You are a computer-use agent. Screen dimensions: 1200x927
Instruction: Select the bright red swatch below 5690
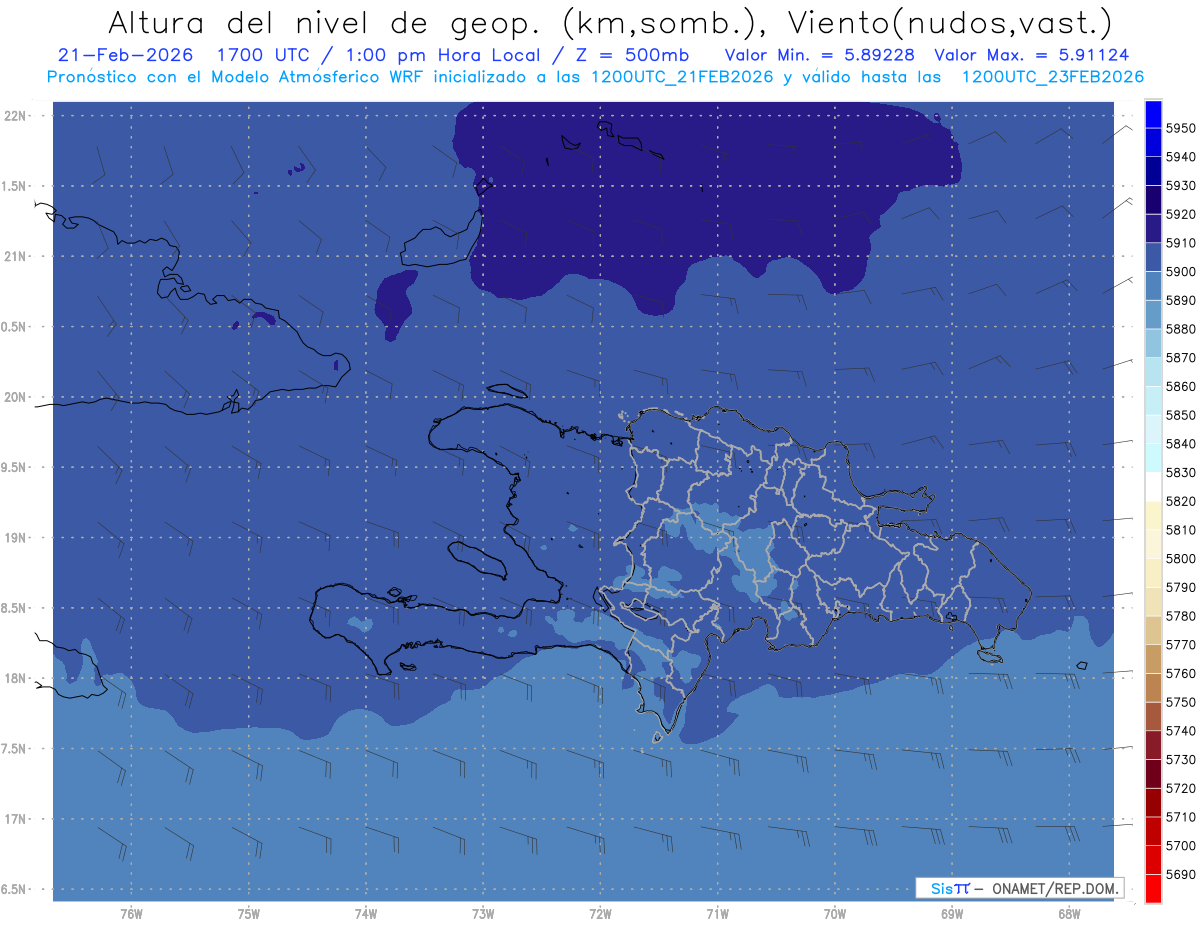point(1152,888)
